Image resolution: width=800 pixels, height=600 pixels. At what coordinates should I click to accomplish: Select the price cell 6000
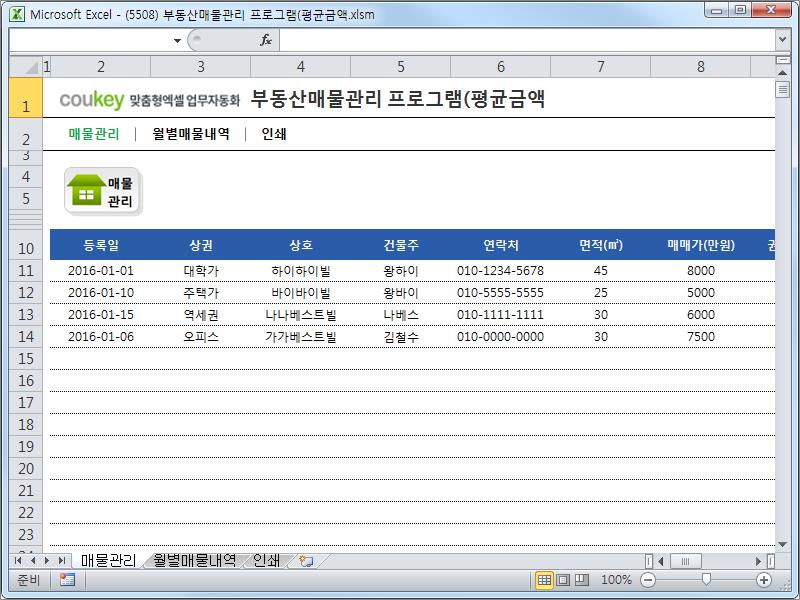coord(701,315)
